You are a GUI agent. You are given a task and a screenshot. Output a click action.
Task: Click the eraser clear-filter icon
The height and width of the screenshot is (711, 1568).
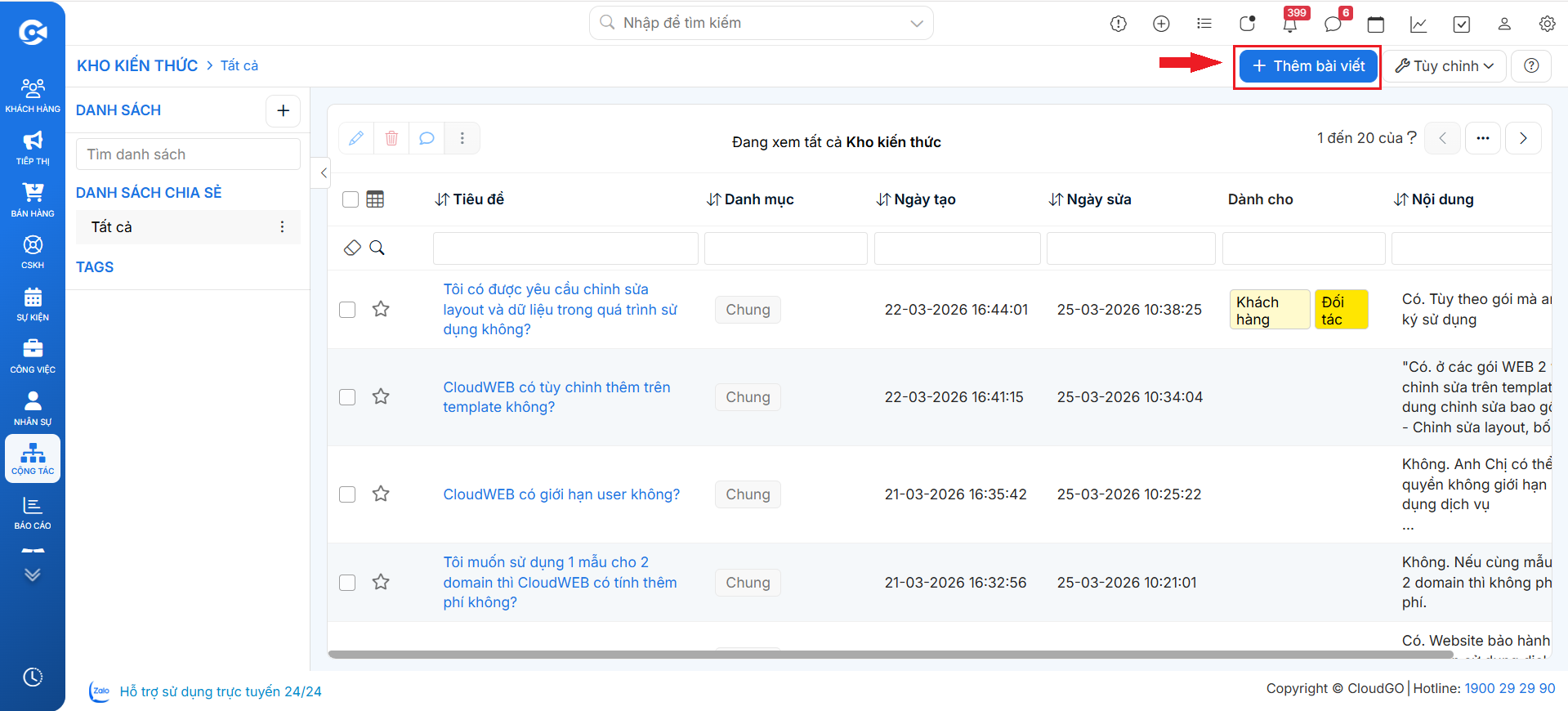352,248
